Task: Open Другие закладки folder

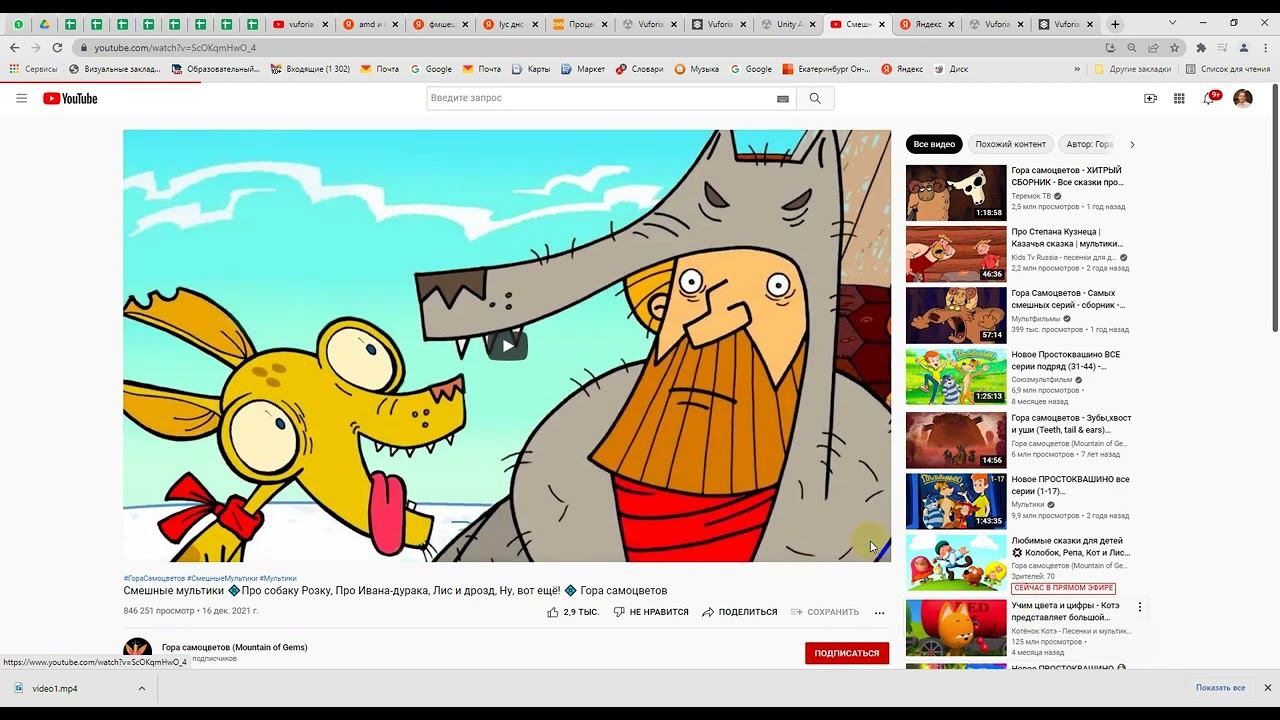Action: coord(1132,69)
